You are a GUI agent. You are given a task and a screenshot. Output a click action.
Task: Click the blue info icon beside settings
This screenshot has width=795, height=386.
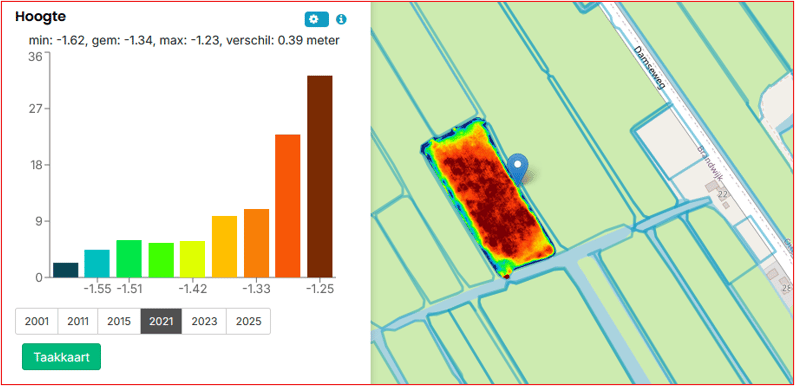[x=342, y=19]
